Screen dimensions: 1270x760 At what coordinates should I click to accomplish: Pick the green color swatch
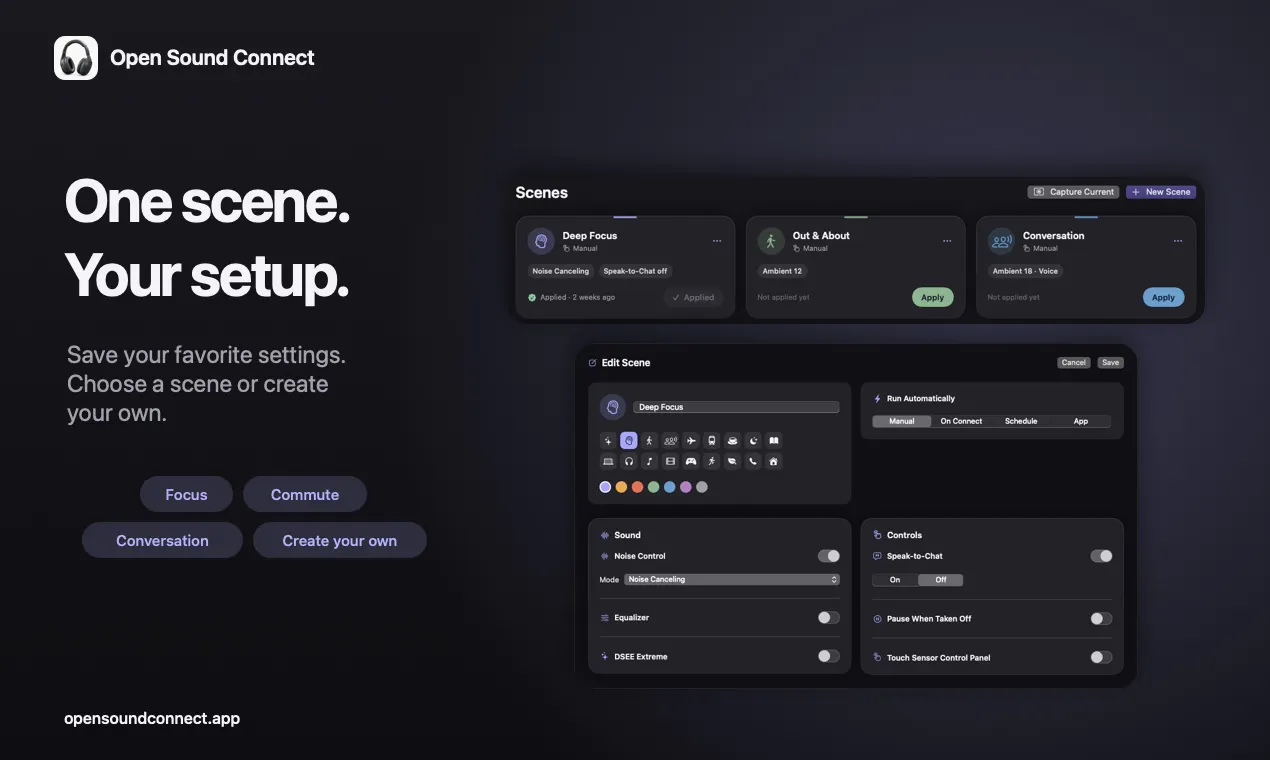pyautogui.click(x=653, y=487)
